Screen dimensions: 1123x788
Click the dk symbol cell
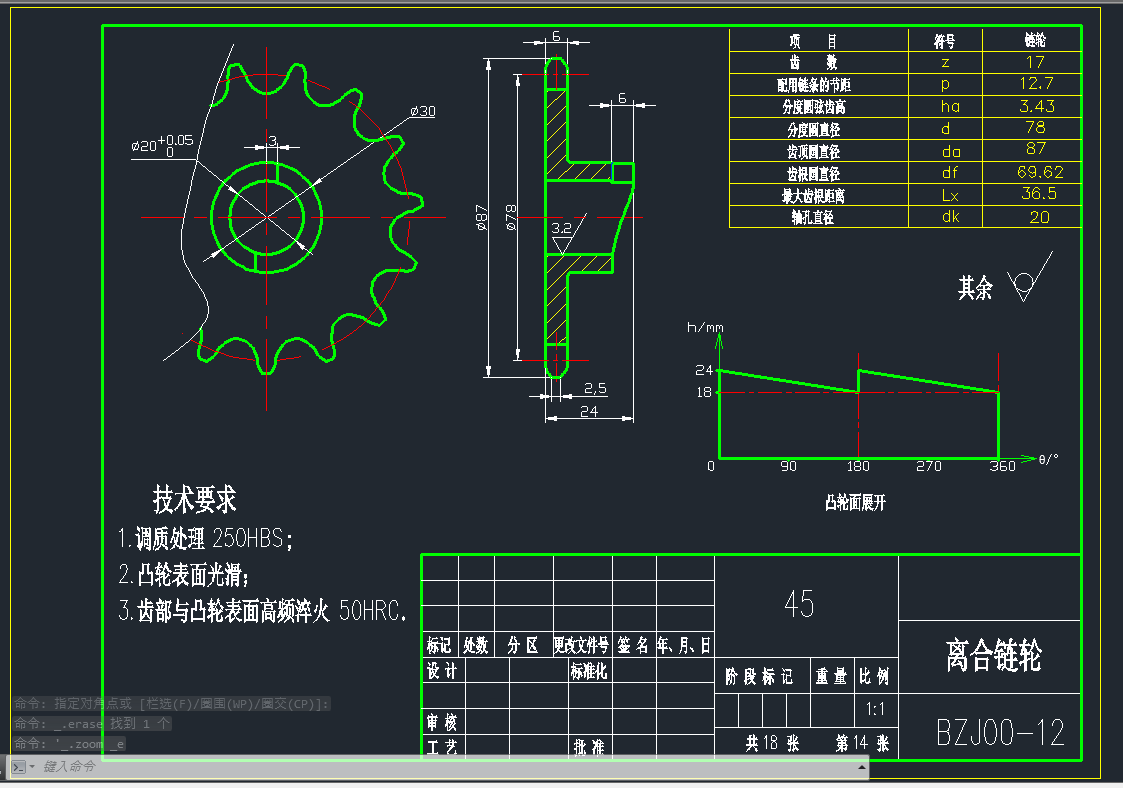tap(950, 216)
